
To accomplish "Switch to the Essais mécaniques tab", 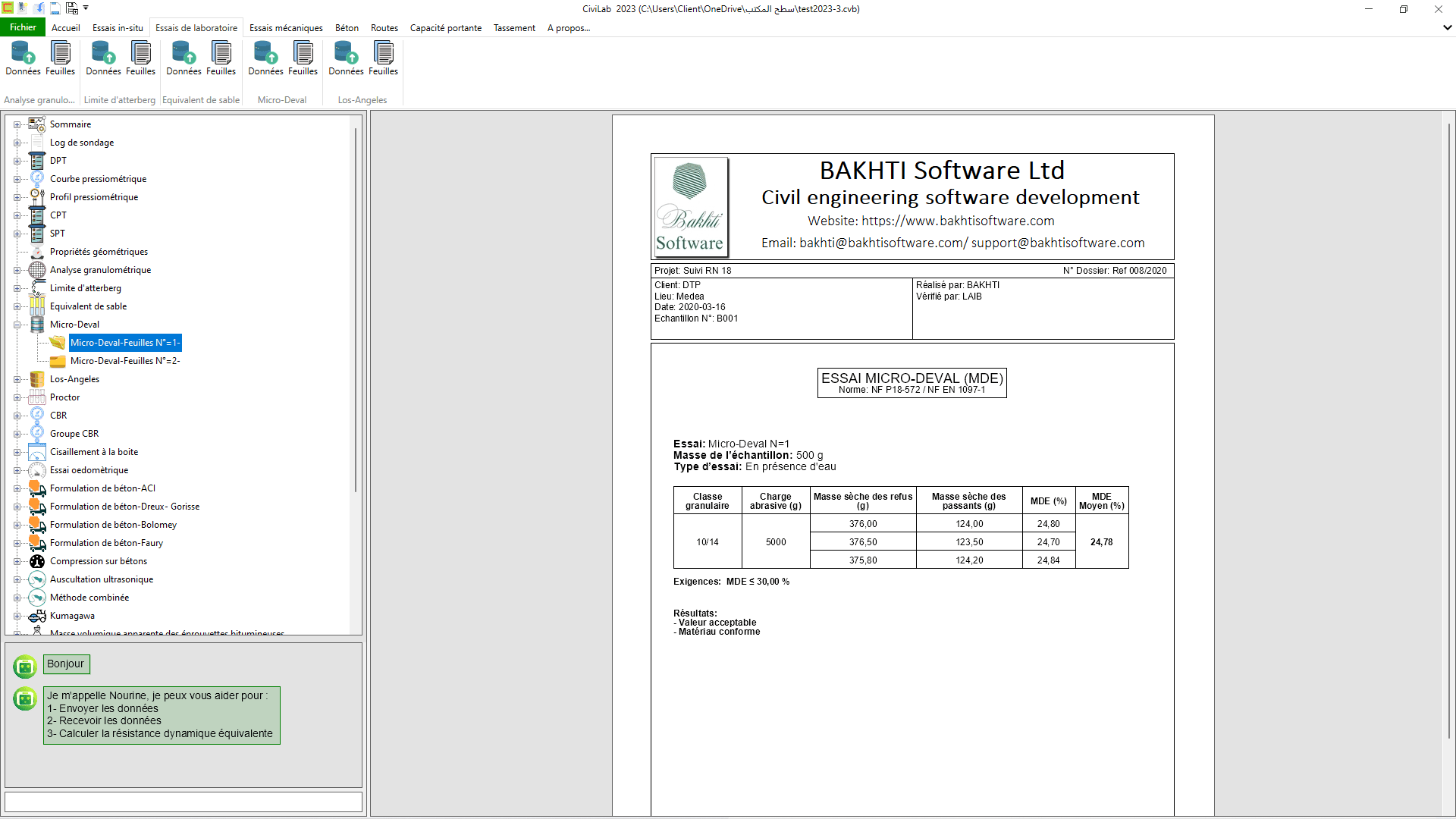I will (286, 28).
